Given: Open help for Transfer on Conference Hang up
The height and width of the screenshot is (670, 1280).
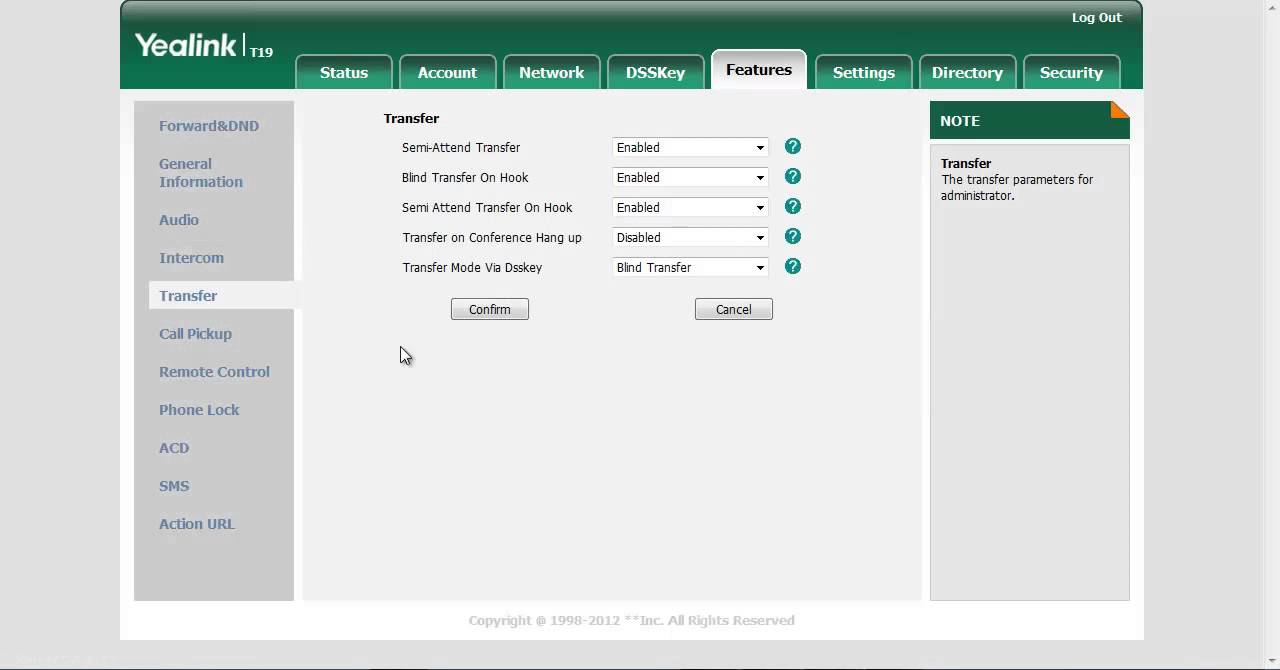Looking at the screenshot, I should [x=793, y=237].
